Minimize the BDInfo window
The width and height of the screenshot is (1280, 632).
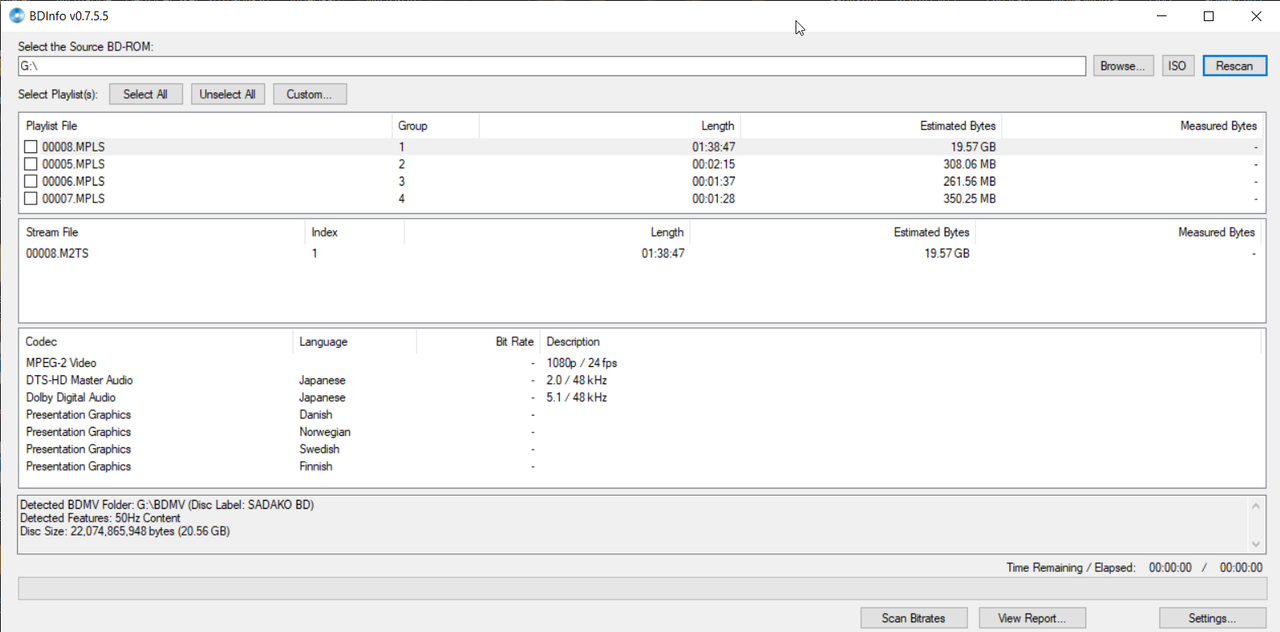tap(1163, 16)
